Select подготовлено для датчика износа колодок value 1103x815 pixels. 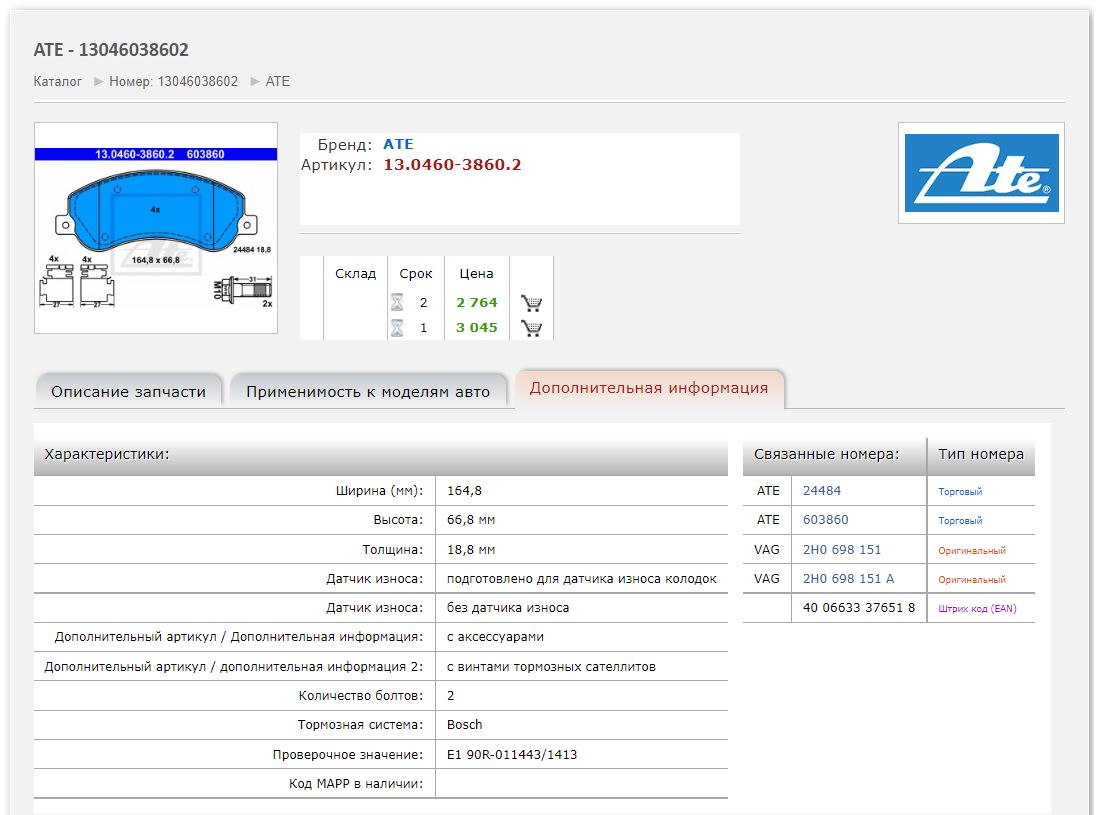[582, 579]
